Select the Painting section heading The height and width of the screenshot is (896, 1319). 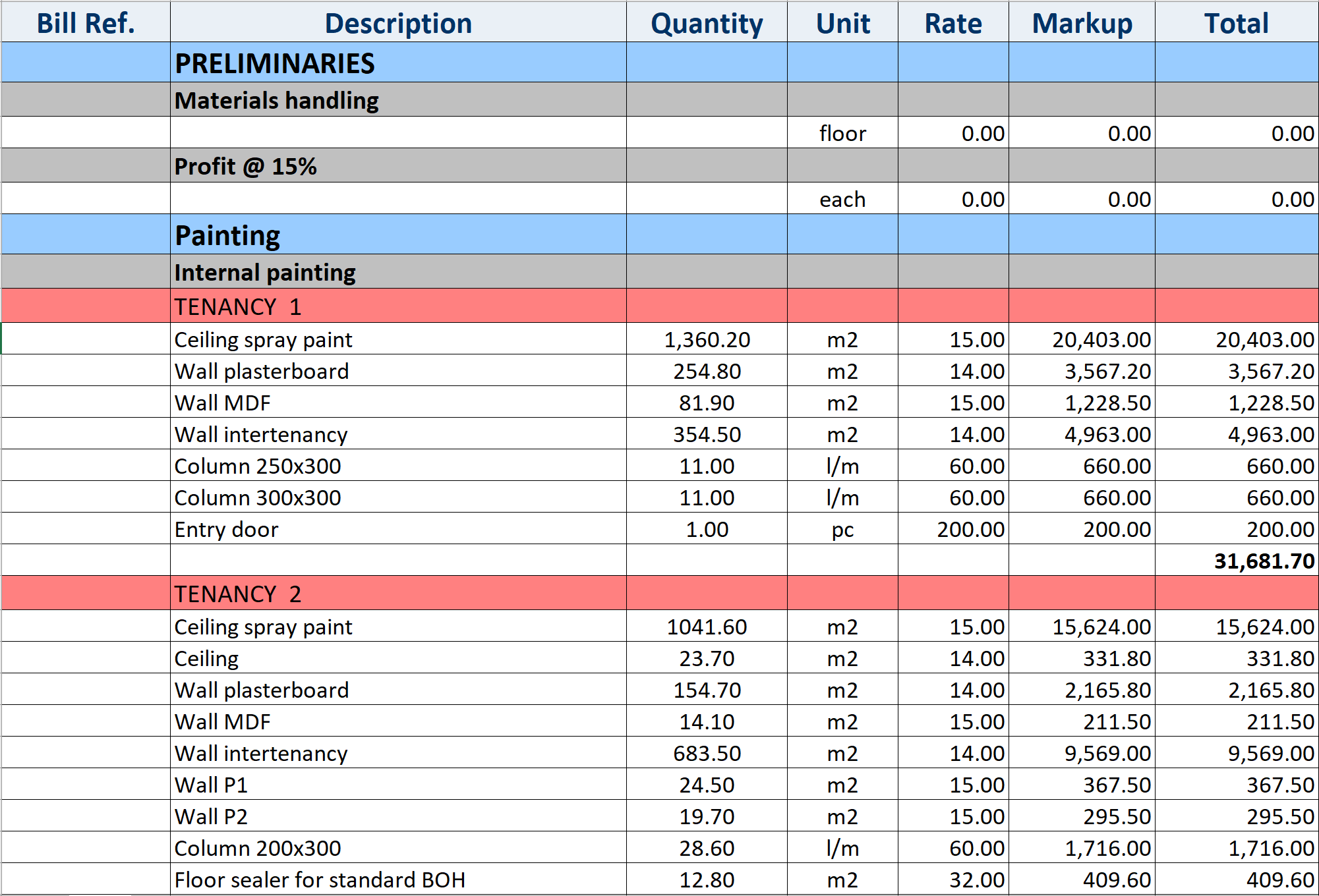coord(227,235)
